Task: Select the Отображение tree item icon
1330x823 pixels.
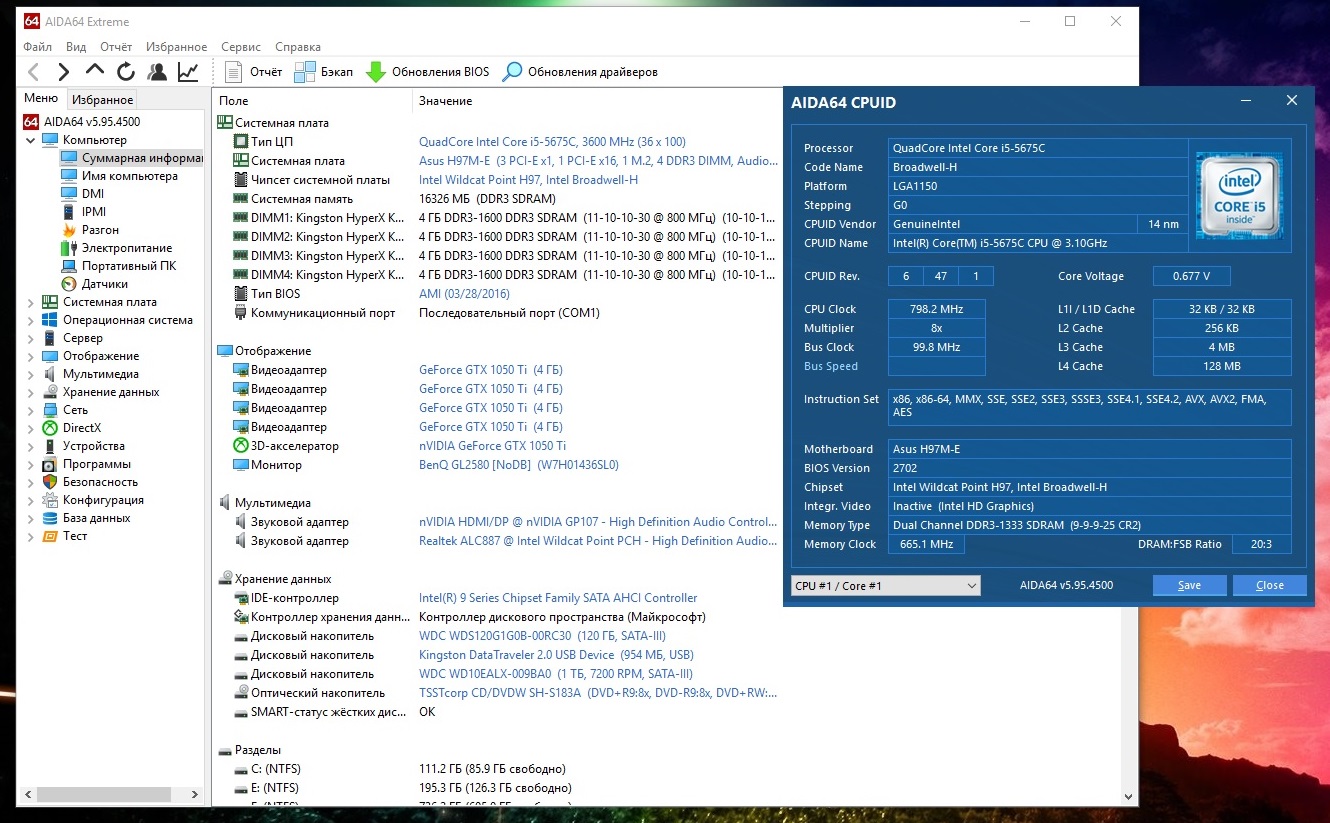Action: click(x=50, y=356)
